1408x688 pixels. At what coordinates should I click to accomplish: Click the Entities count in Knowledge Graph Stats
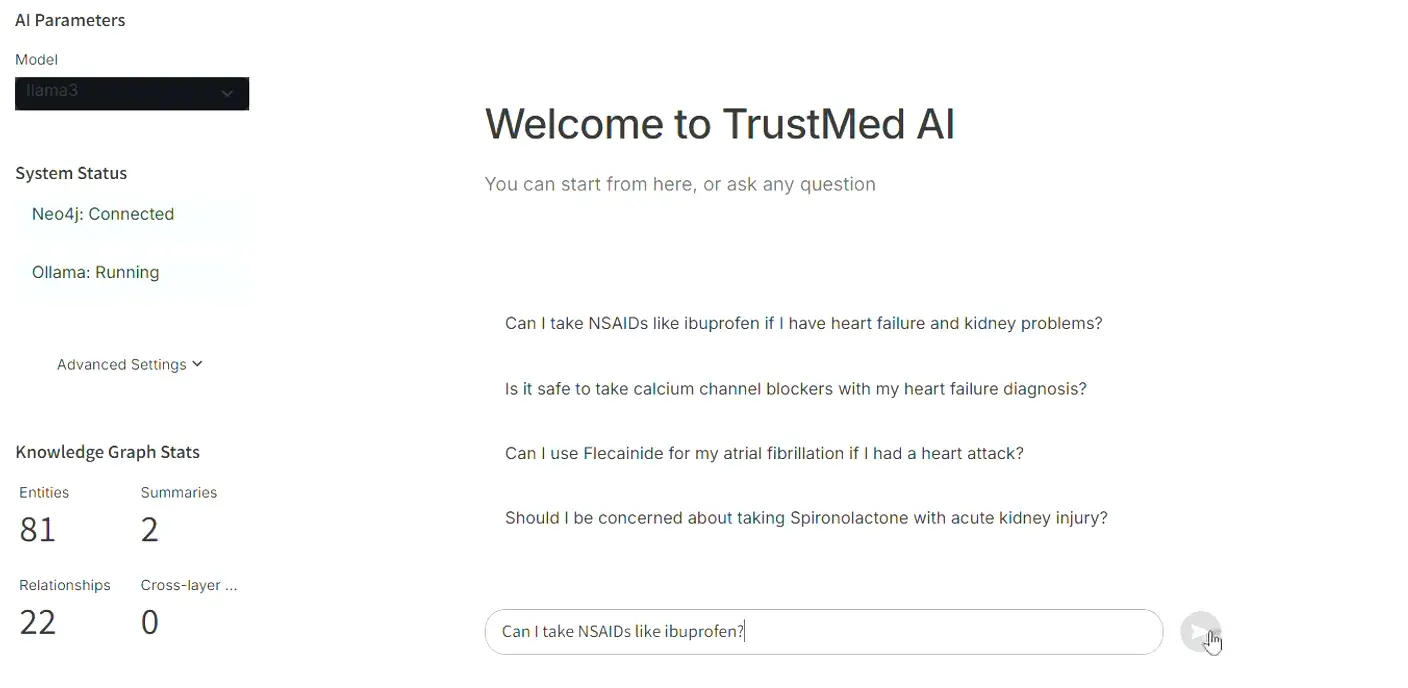pos(38,529)
